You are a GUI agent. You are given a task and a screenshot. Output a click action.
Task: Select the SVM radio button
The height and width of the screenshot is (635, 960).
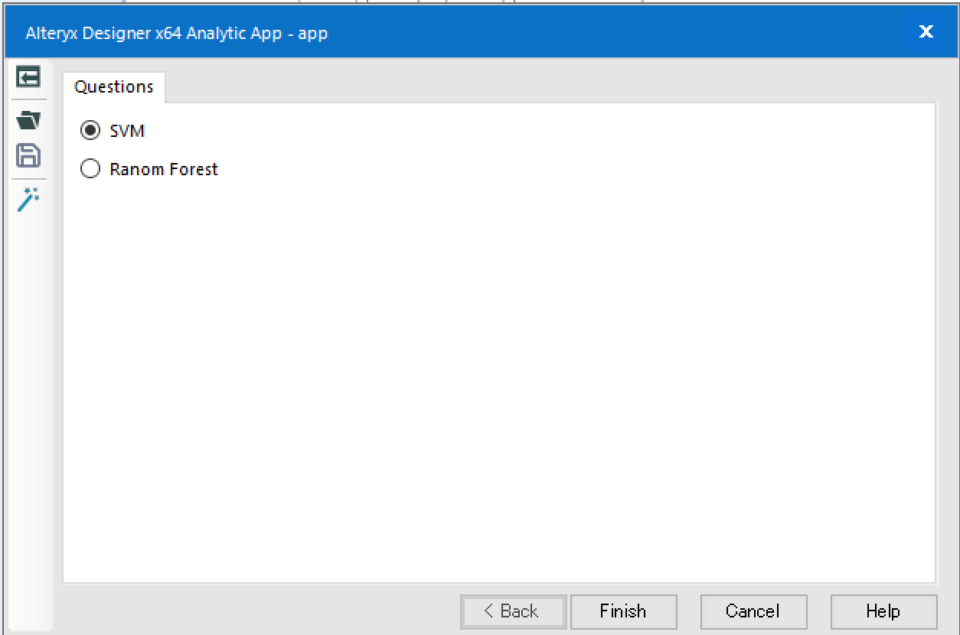pos(90,130)
